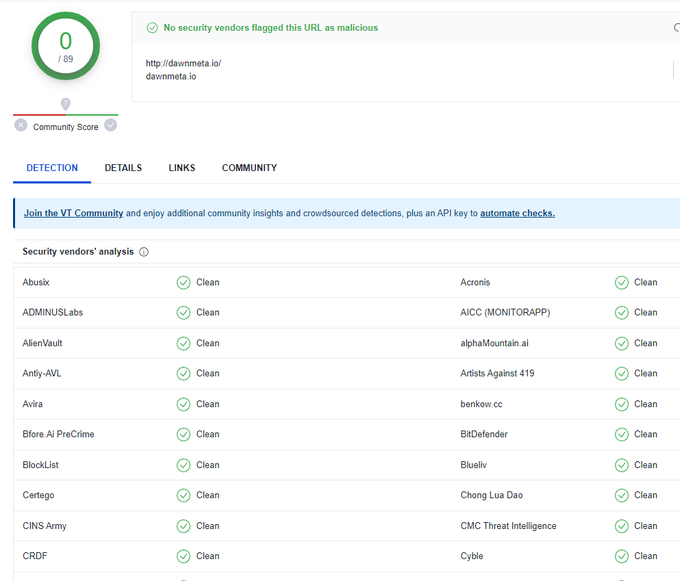The height and width of the screenshot is (581, 680).
Task: Click the green check icon in the no-malicious banner
Action: pyautogui.click(x=152, y=28)
